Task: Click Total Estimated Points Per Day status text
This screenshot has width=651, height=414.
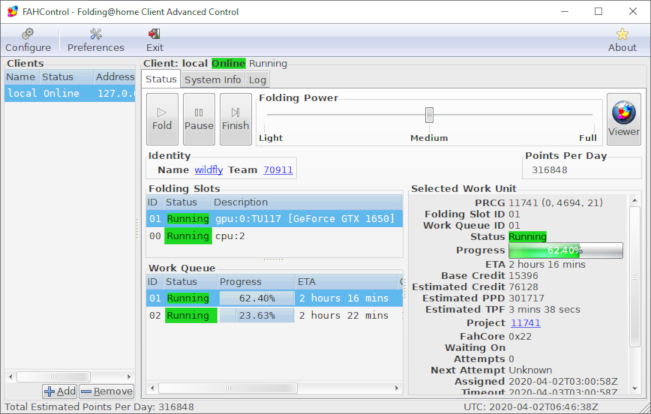Action: pyautogui.click(x=99, y=407)
